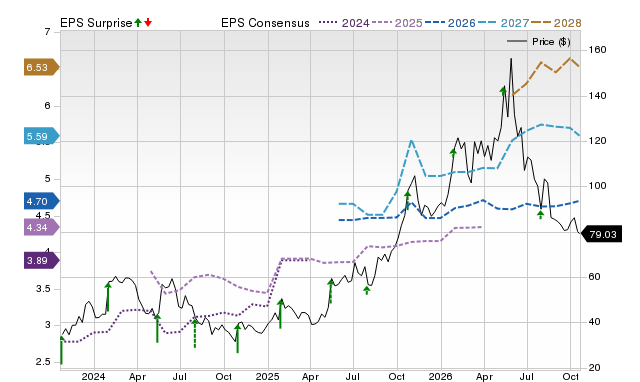640x382 pixels.
Task: Click the 4.34 lavender value tag
Action: tap(42, 227)
